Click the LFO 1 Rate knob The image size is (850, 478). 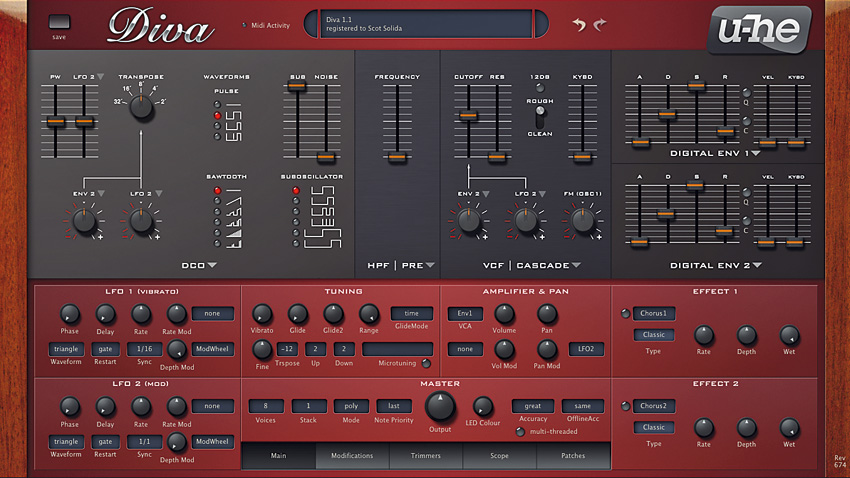141,314
